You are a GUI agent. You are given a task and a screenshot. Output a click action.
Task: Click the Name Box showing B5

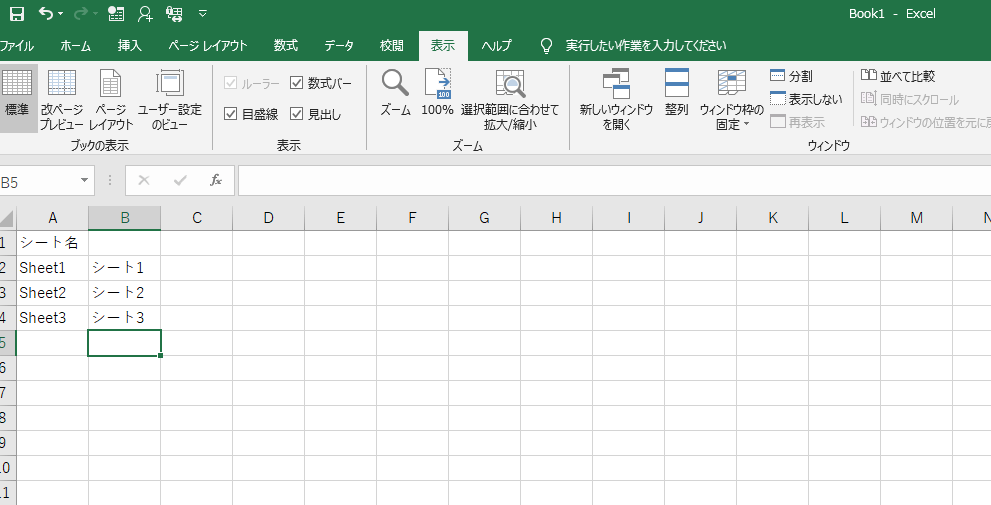[x=39, y=182]
